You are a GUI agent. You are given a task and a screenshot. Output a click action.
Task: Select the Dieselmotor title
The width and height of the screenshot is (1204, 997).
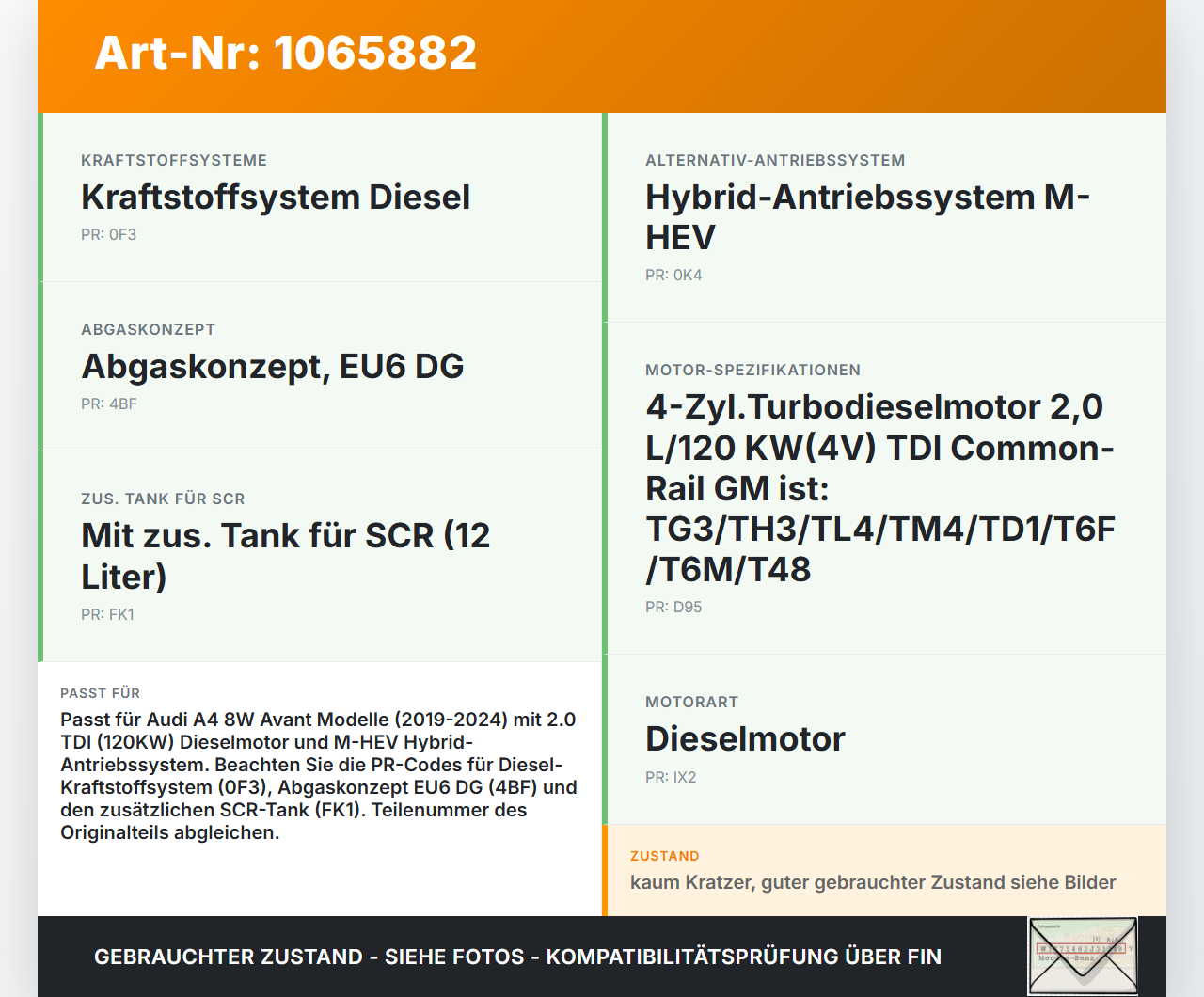point(745,738)
